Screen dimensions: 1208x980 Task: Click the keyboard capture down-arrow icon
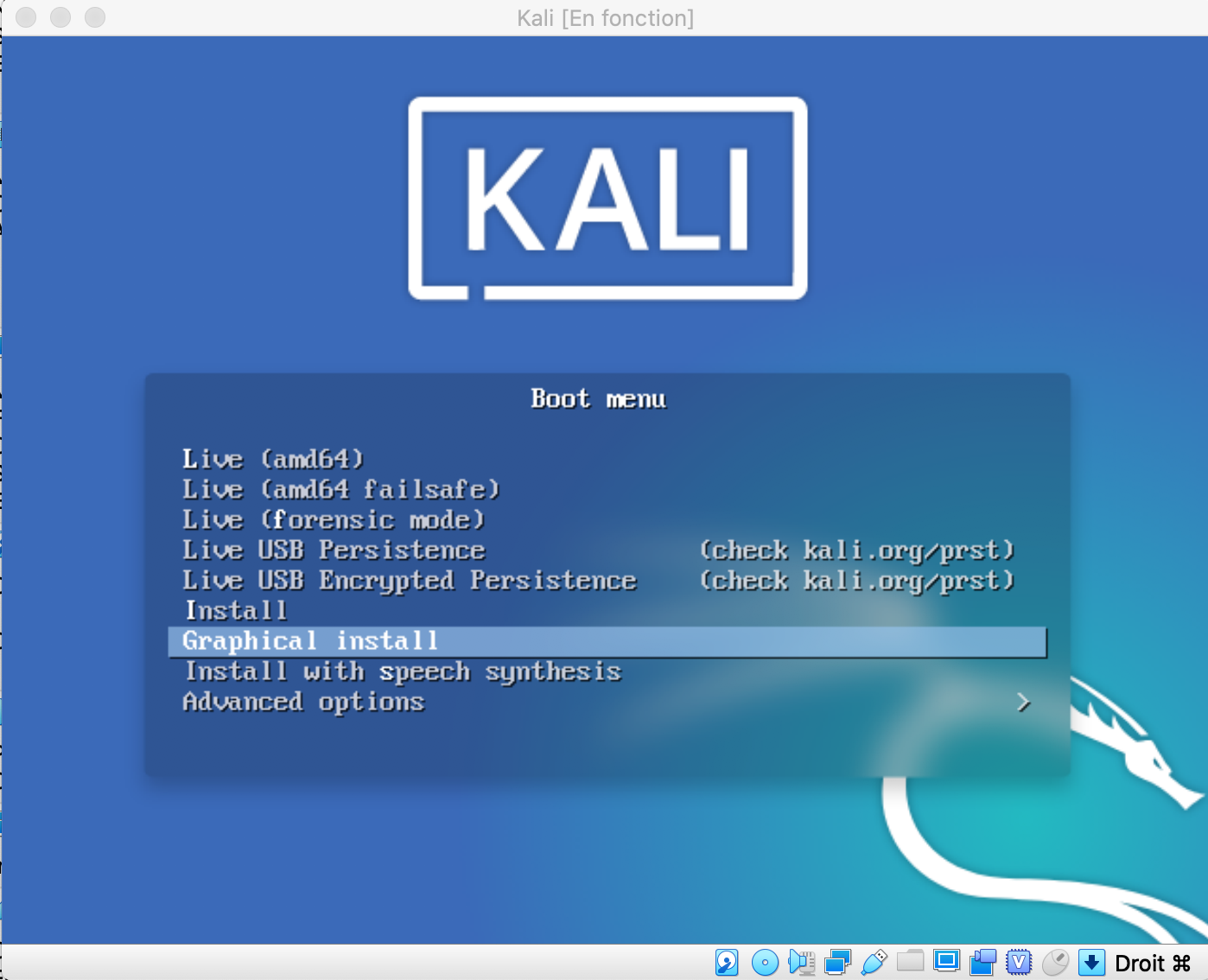[1091, 962]
